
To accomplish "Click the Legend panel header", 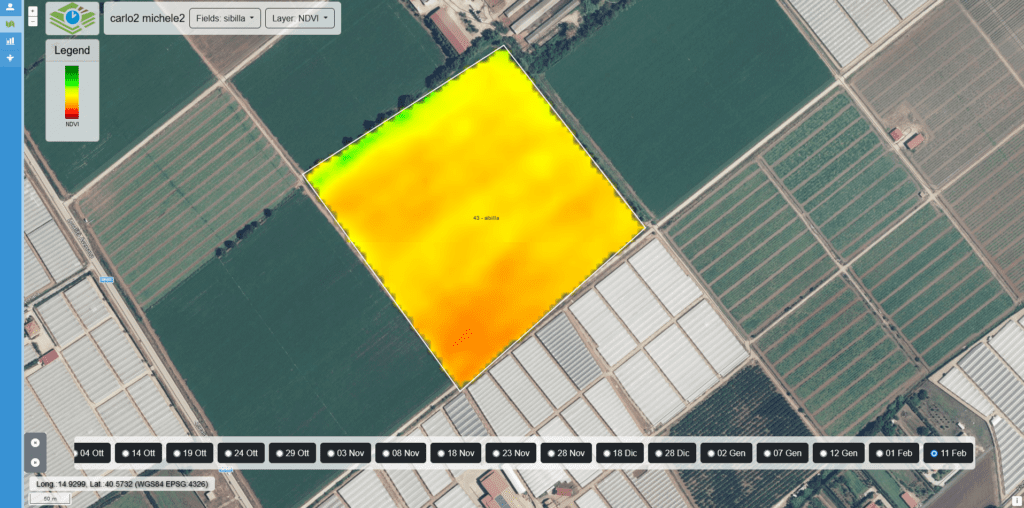I will click(72, 50).
